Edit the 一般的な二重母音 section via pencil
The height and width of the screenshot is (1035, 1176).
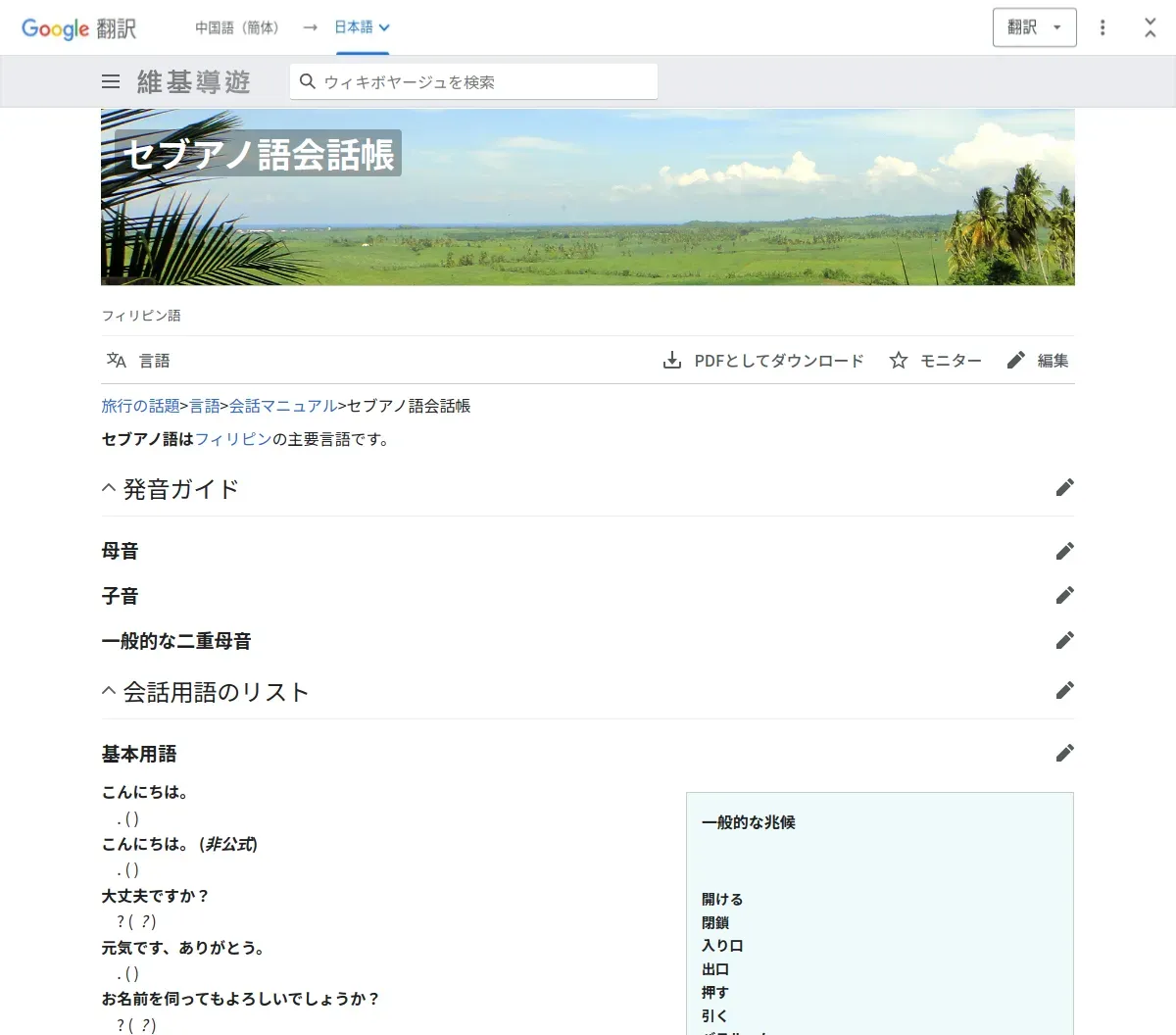click(x=1065, y=640)
